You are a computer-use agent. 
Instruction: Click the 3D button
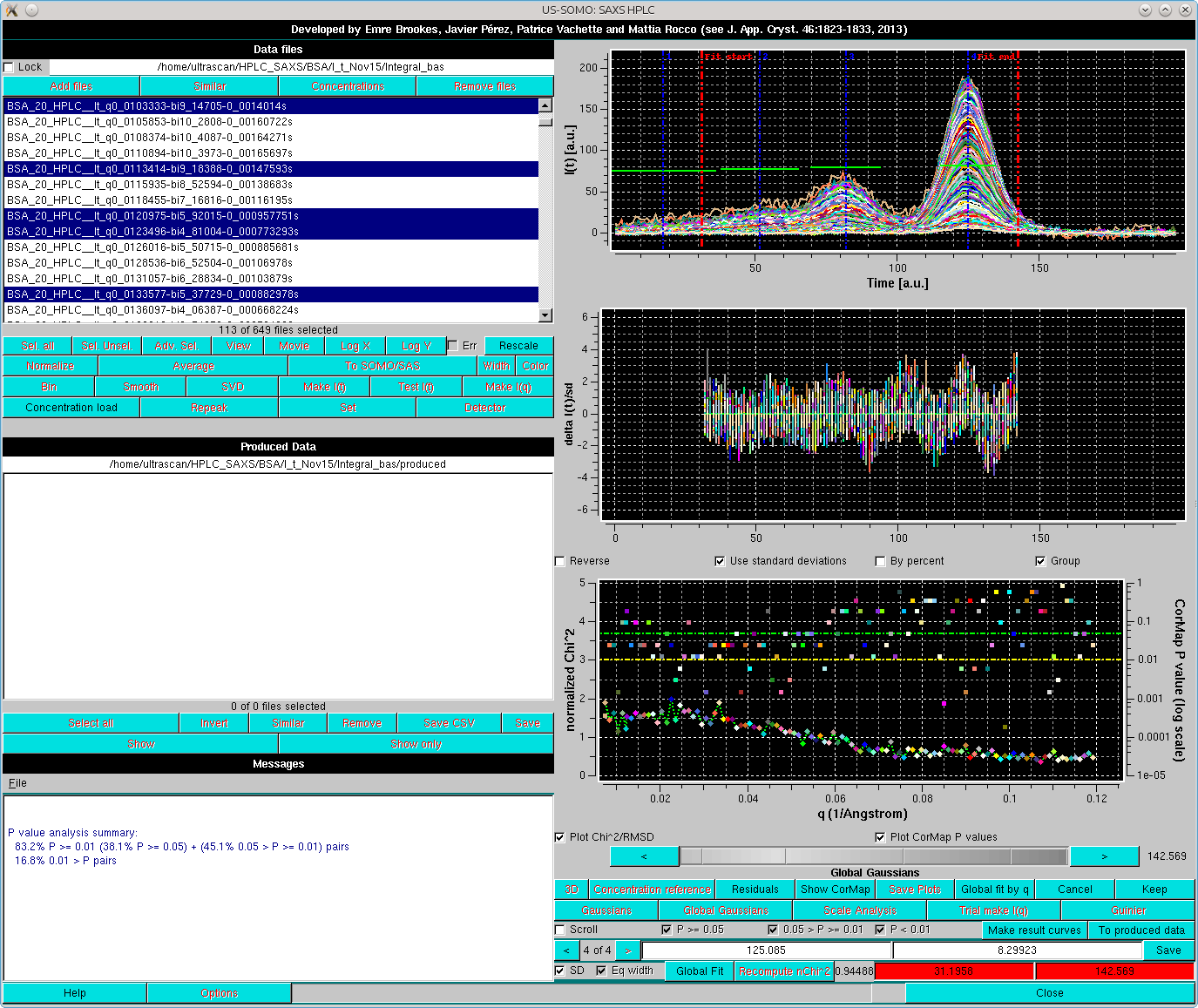tap(572, 890)
